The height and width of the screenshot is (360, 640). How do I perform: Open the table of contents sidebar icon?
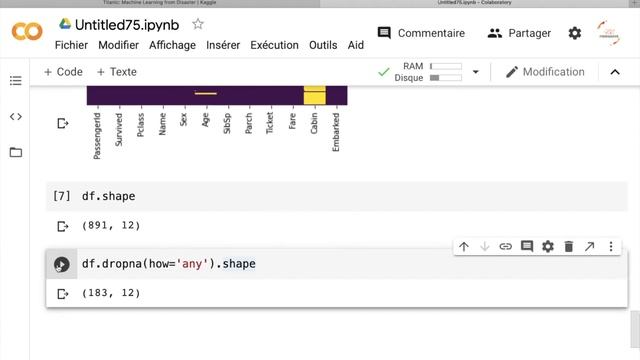[x=16, y=80]
